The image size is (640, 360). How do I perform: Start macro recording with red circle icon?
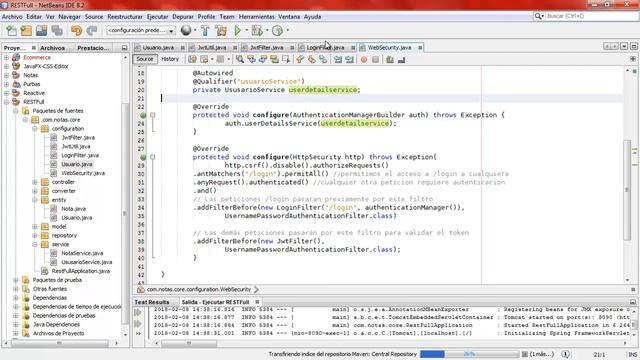(364, 60)
